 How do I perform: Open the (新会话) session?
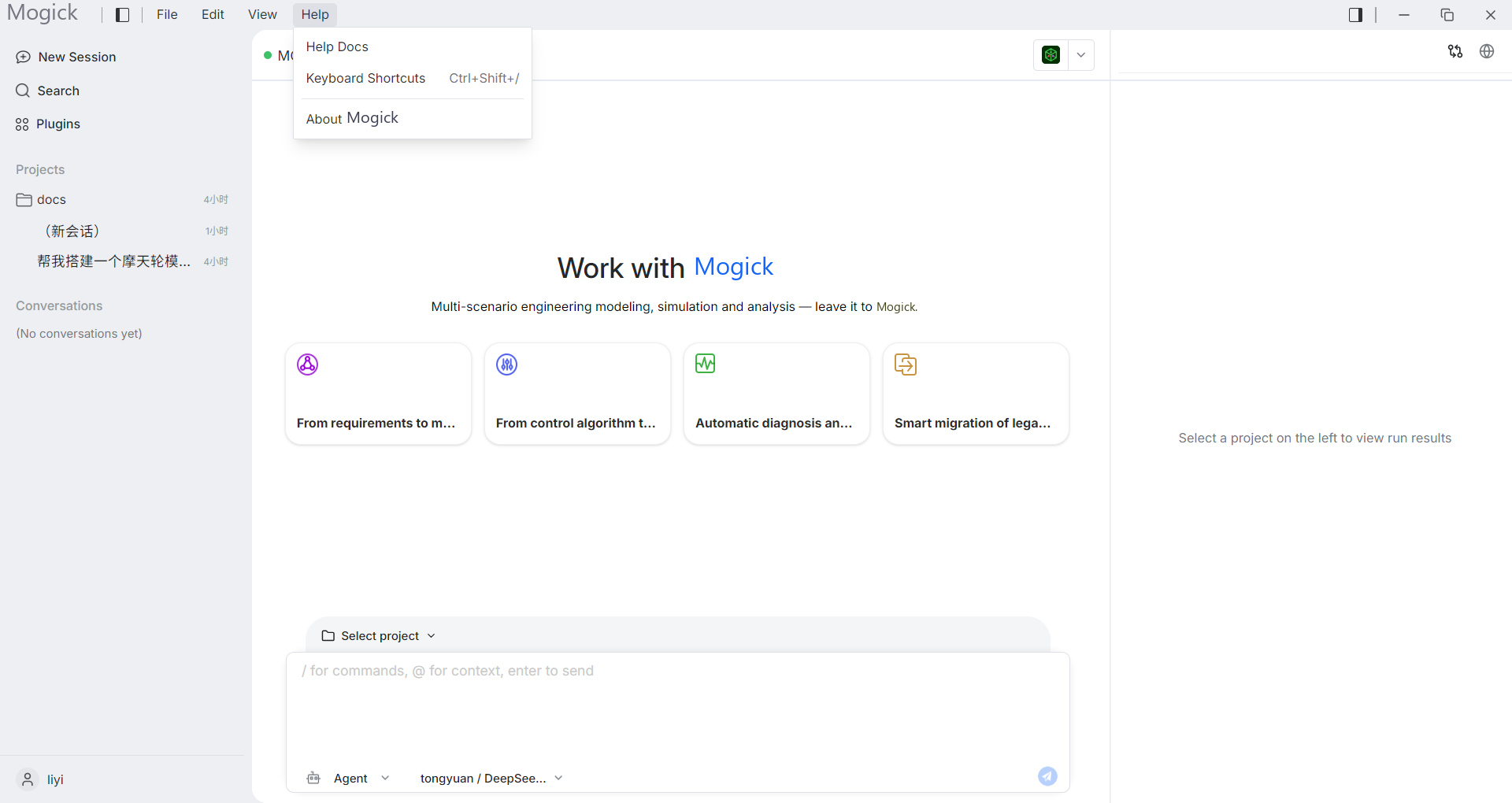pyautogui.click(x=122, y=231)
